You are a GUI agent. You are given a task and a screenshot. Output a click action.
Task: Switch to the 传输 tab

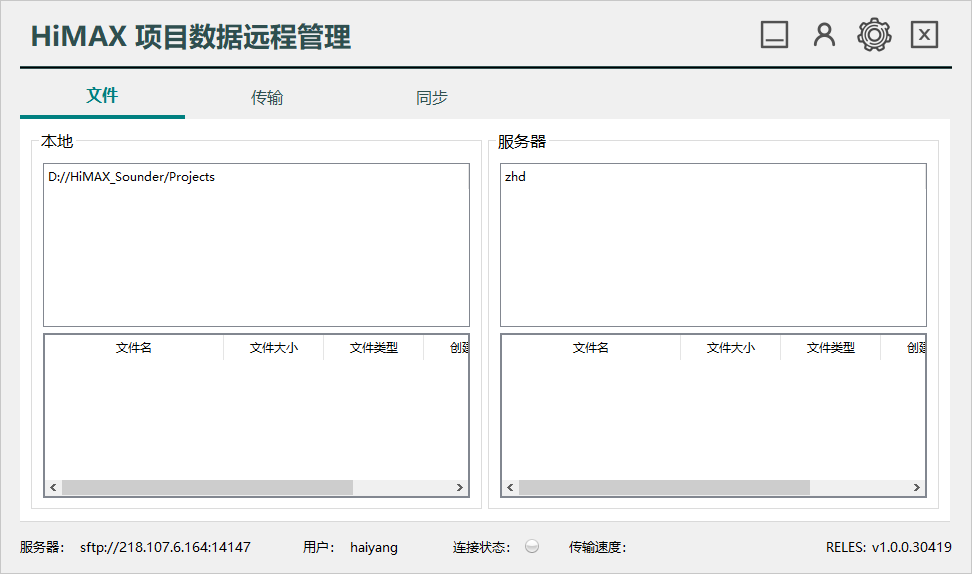(x=267, y=97)
